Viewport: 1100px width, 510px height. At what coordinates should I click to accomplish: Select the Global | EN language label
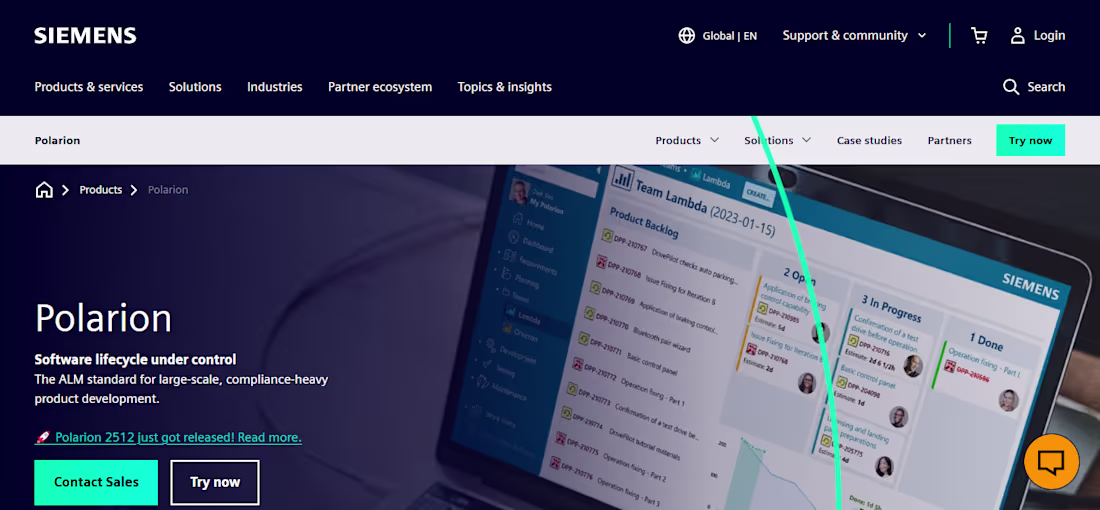point(730,36)
